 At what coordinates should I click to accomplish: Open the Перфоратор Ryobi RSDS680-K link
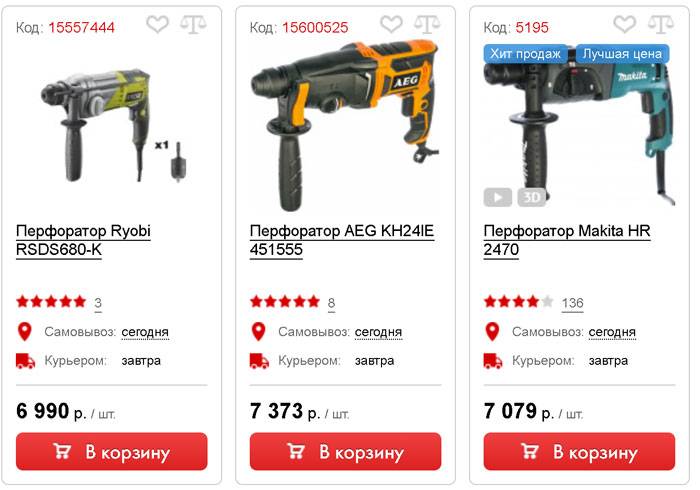(83, 240)
